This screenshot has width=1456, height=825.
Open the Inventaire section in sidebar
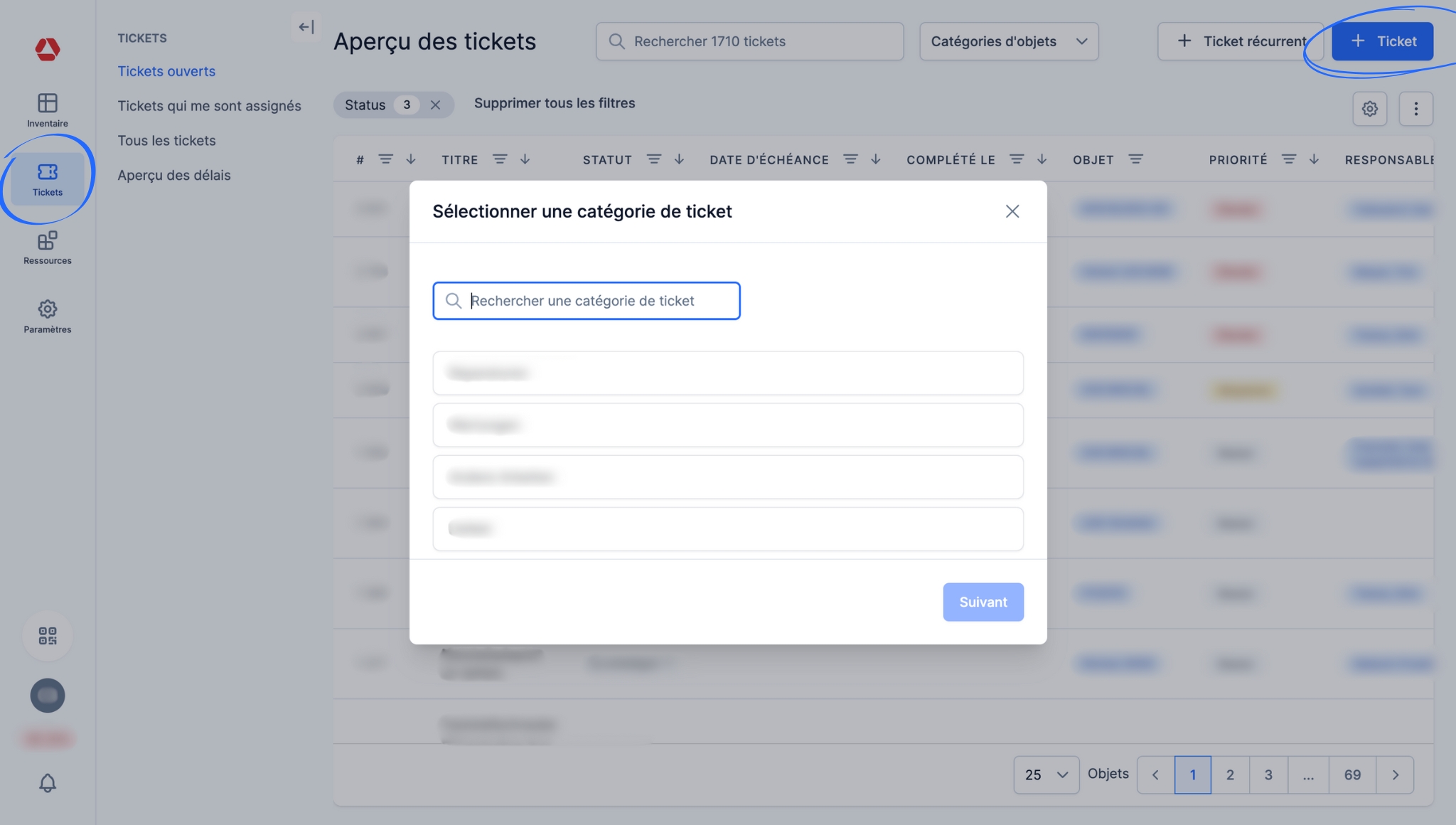tap(47, 110)
